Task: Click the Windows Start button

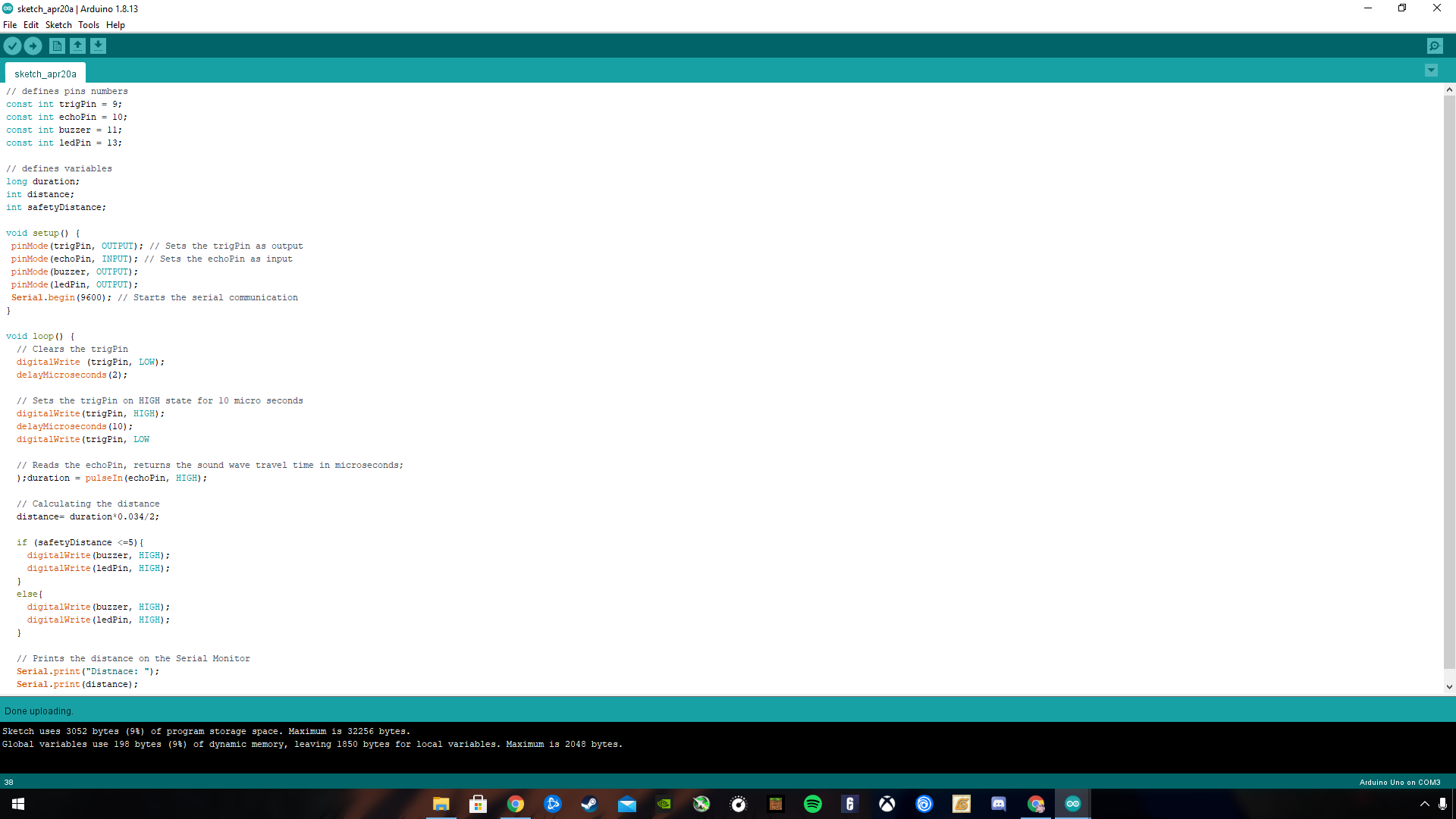Action: tap(18, 804)
